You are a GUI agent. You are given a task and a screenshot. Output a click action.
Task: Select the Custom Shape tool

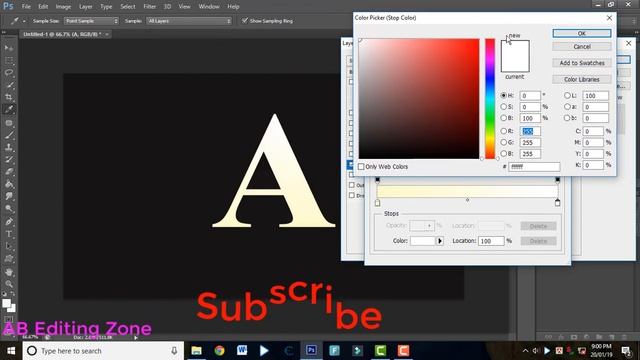(9, 259)
